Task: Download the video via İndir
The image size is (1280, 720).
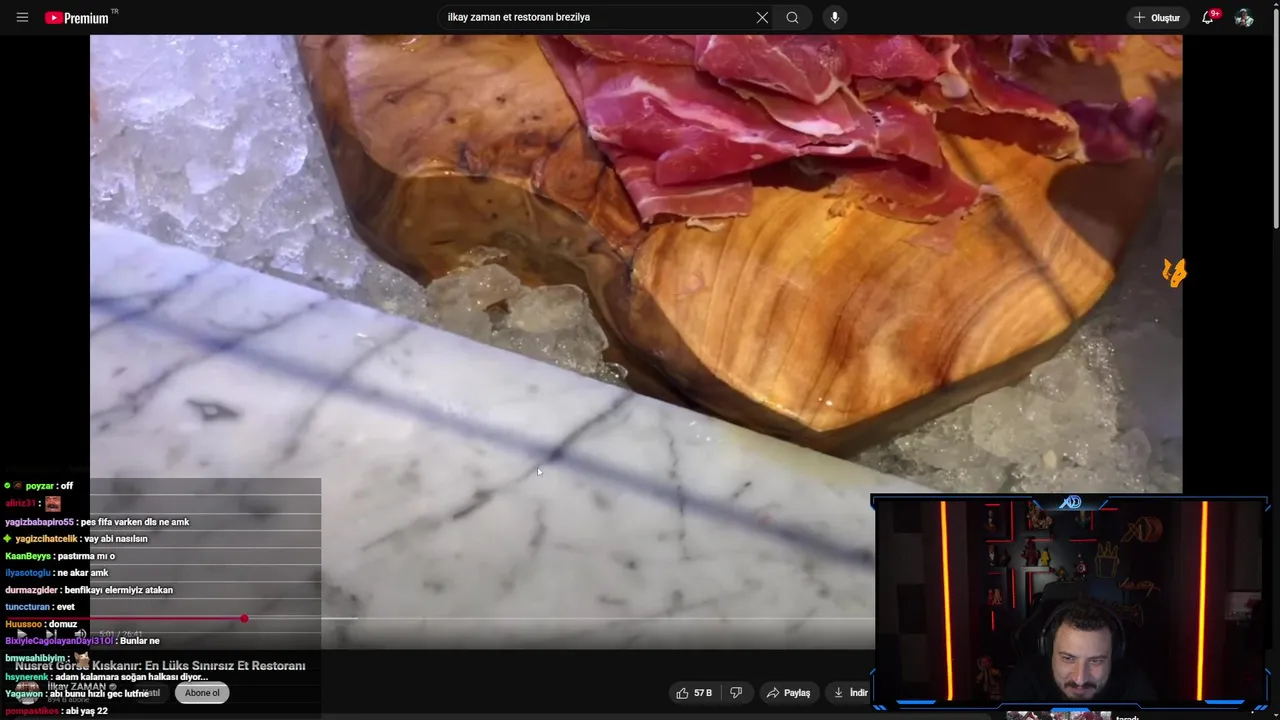Action: pyautogui.click(x=850, y=692)
